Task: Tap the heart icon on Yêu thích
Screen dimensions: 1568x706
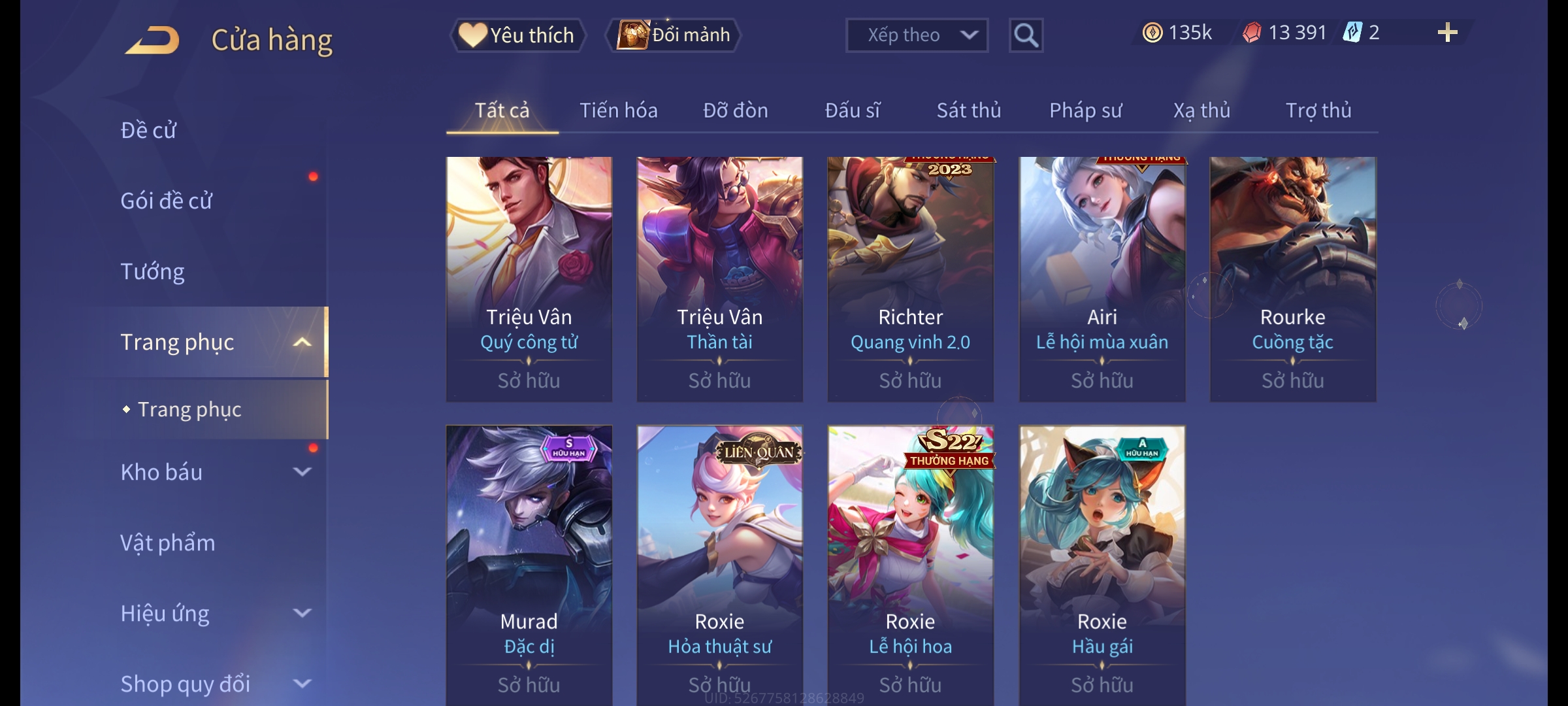Action: pyautogui.click(x=472, y=35)
